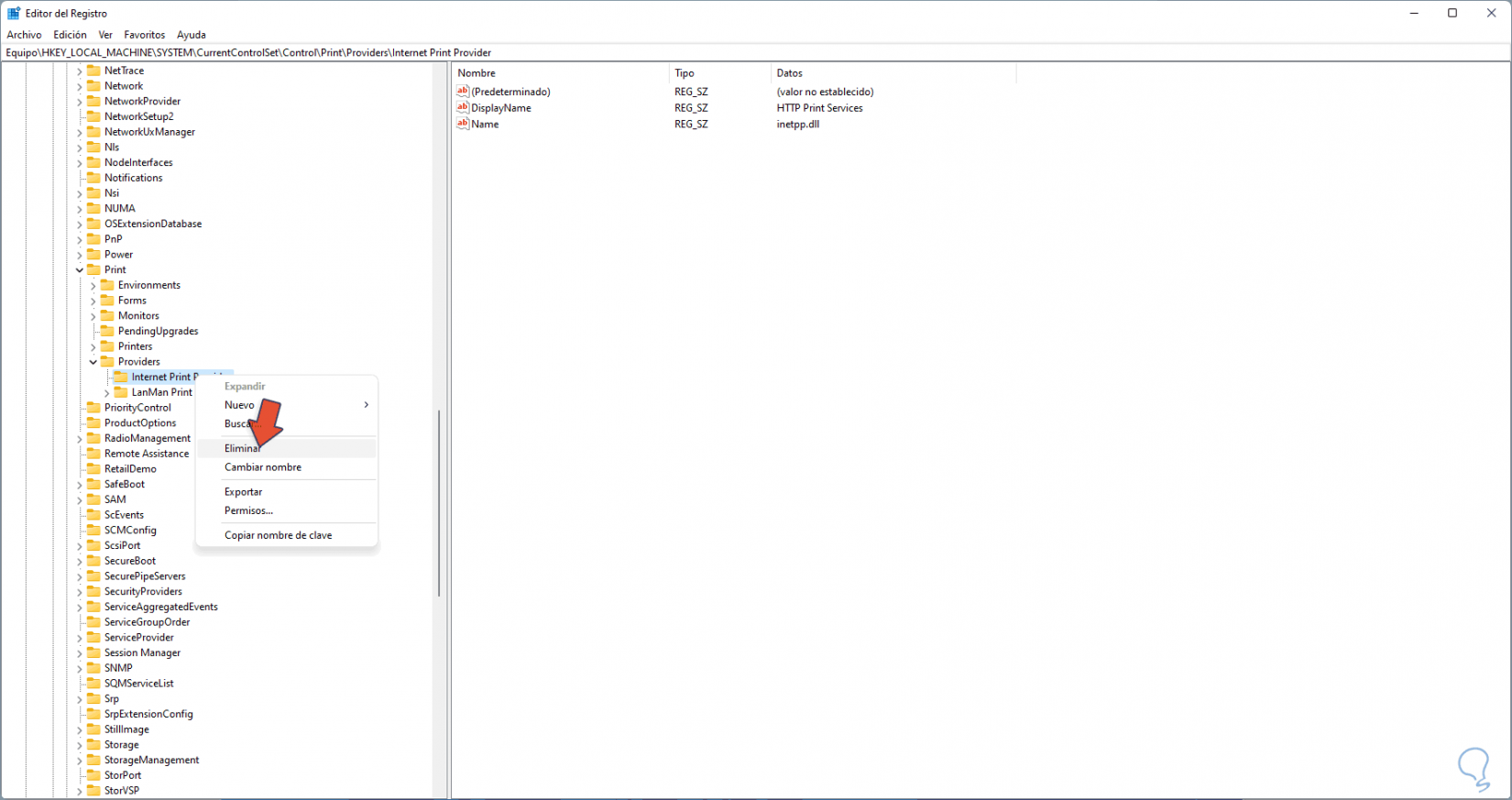Select the Name value row label
Viewport: 1512px width, 800px height.
point(485,125)
